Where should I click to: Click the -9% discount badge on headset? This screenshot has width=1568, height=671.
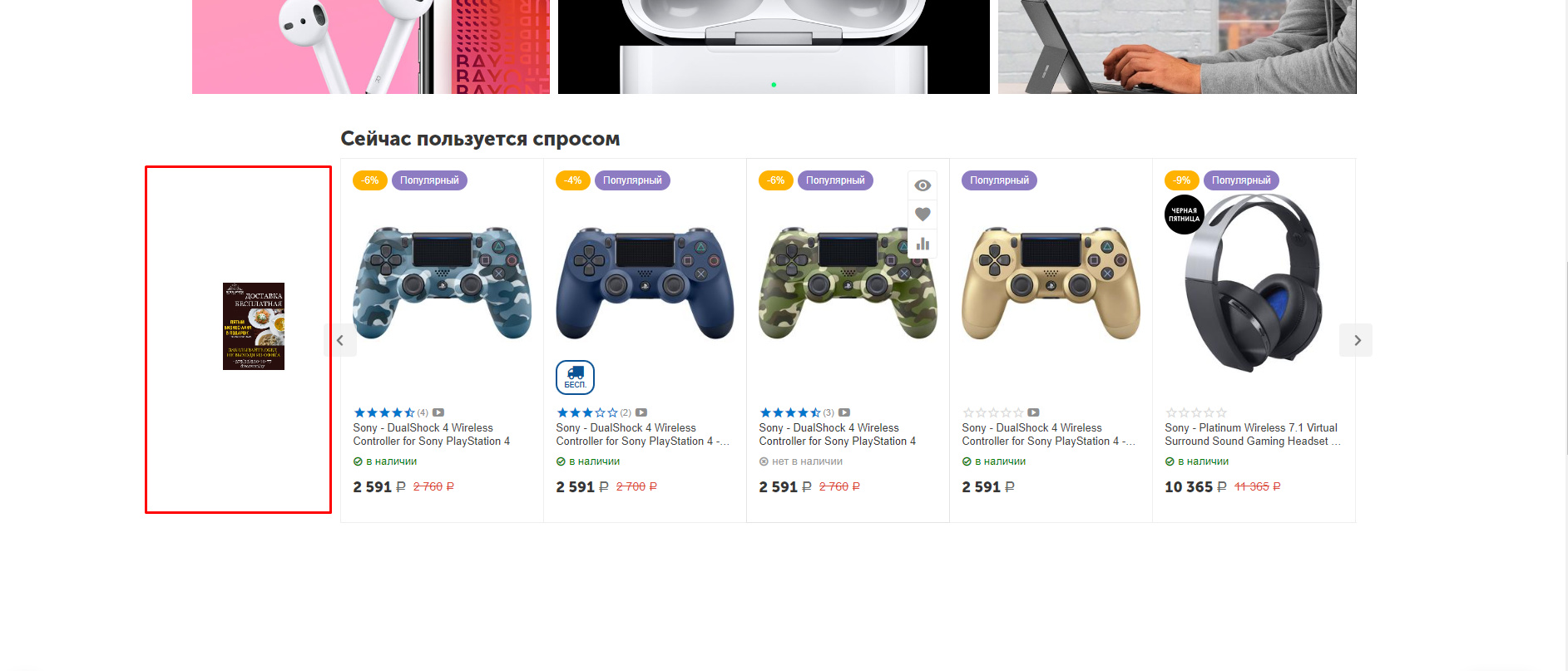(1182, 180)
